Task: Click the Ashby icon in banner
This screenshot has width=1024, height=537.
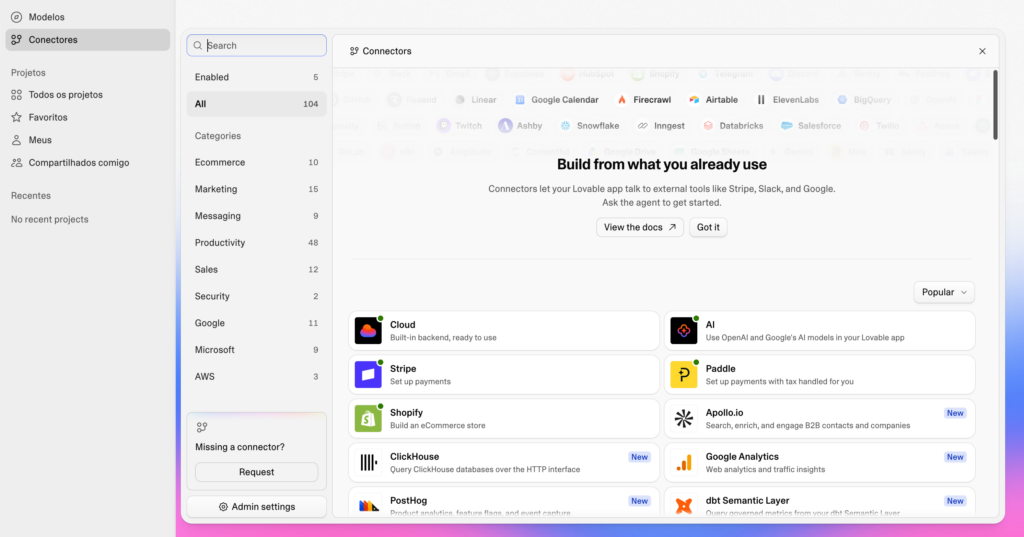Action: [505, 125]
